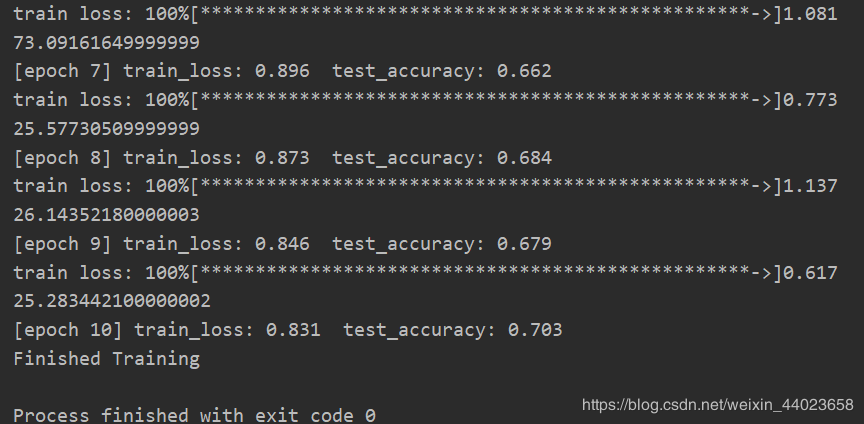Click the elapsed time value 25.57730509999999

coord(106,129)
